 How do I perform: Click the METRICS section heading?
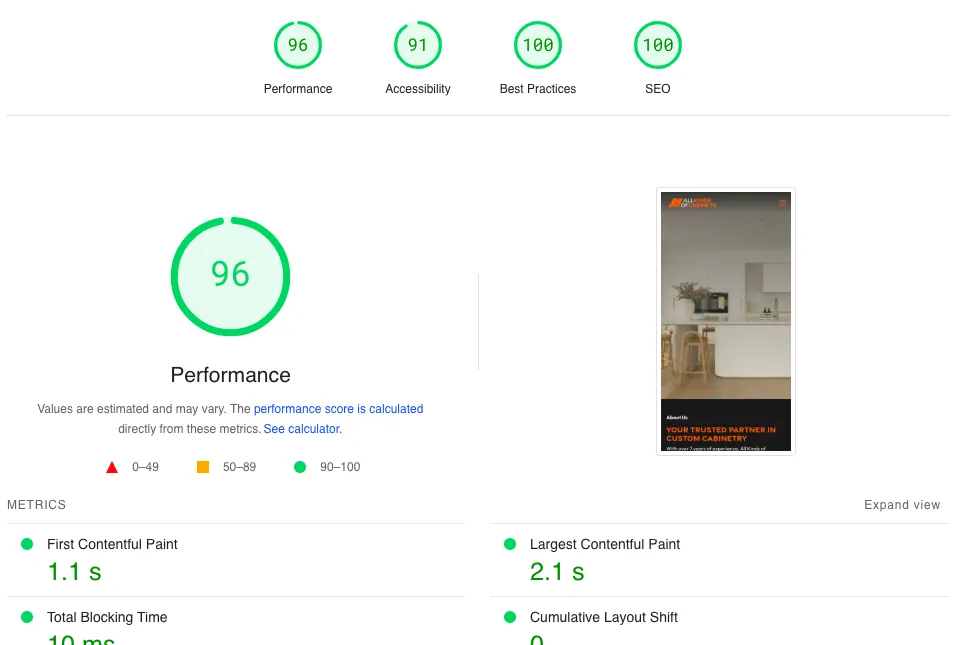37,505
